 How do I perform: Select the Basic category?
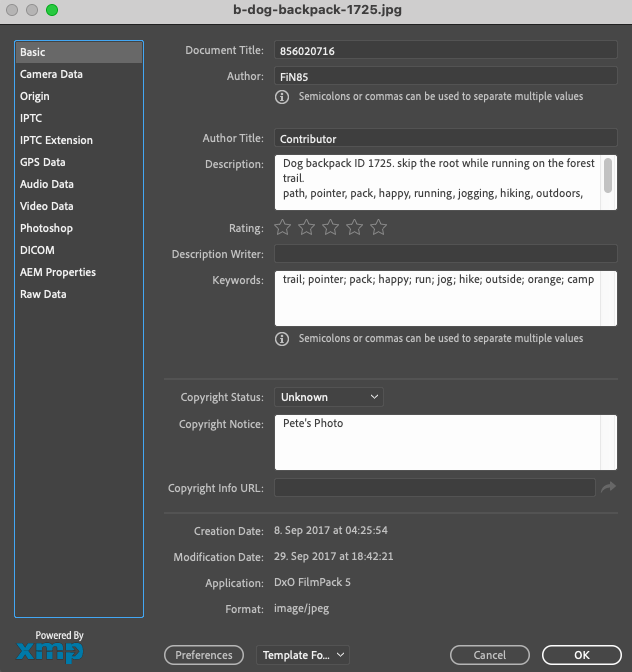(78, 52)
